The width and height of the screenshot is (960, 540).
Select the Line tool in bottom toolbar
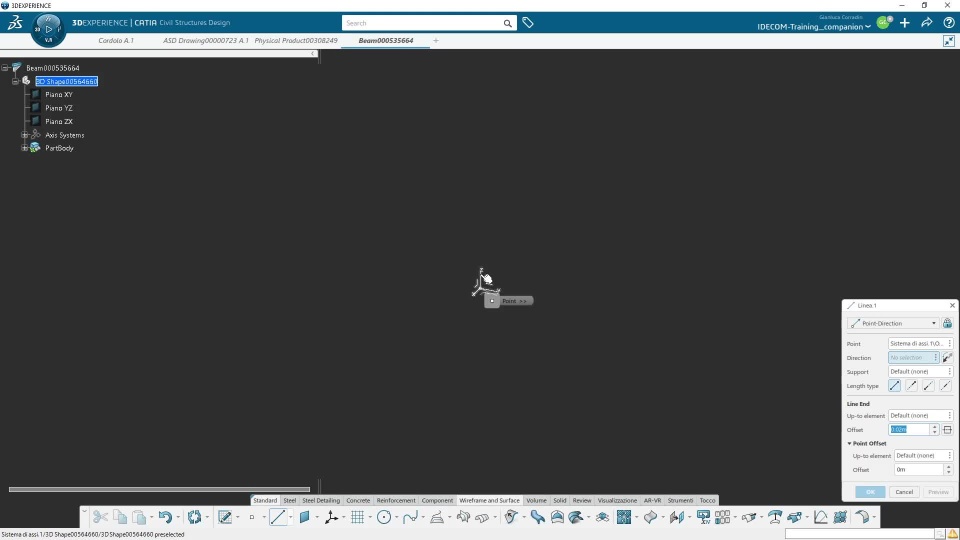278,517
